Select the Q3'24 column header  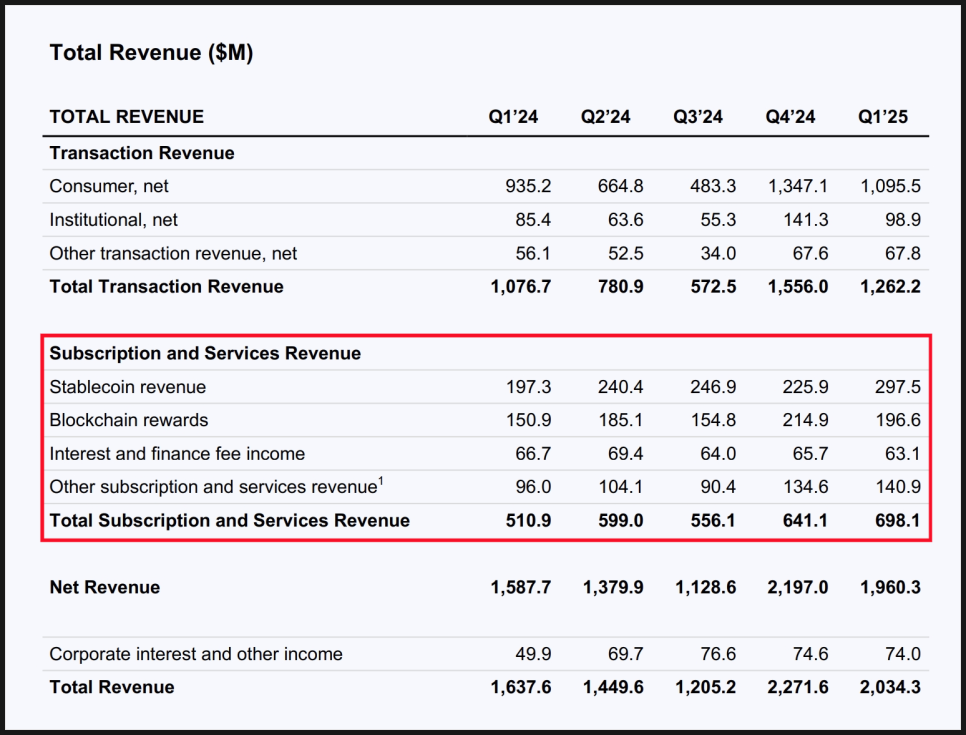click(698, 117)
